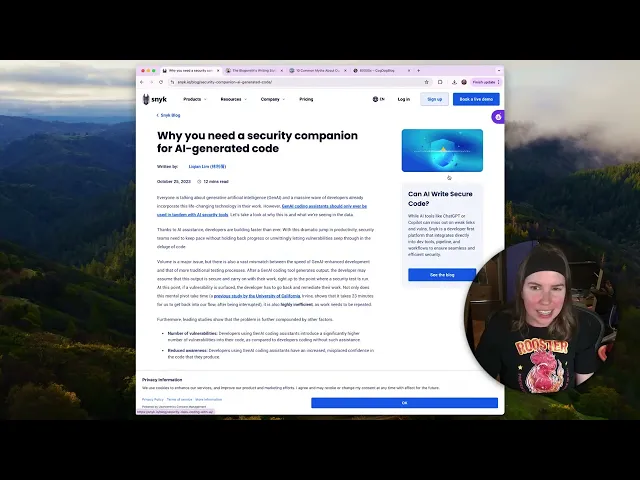Click the blue shield article thumbnail

coord(442,150)
